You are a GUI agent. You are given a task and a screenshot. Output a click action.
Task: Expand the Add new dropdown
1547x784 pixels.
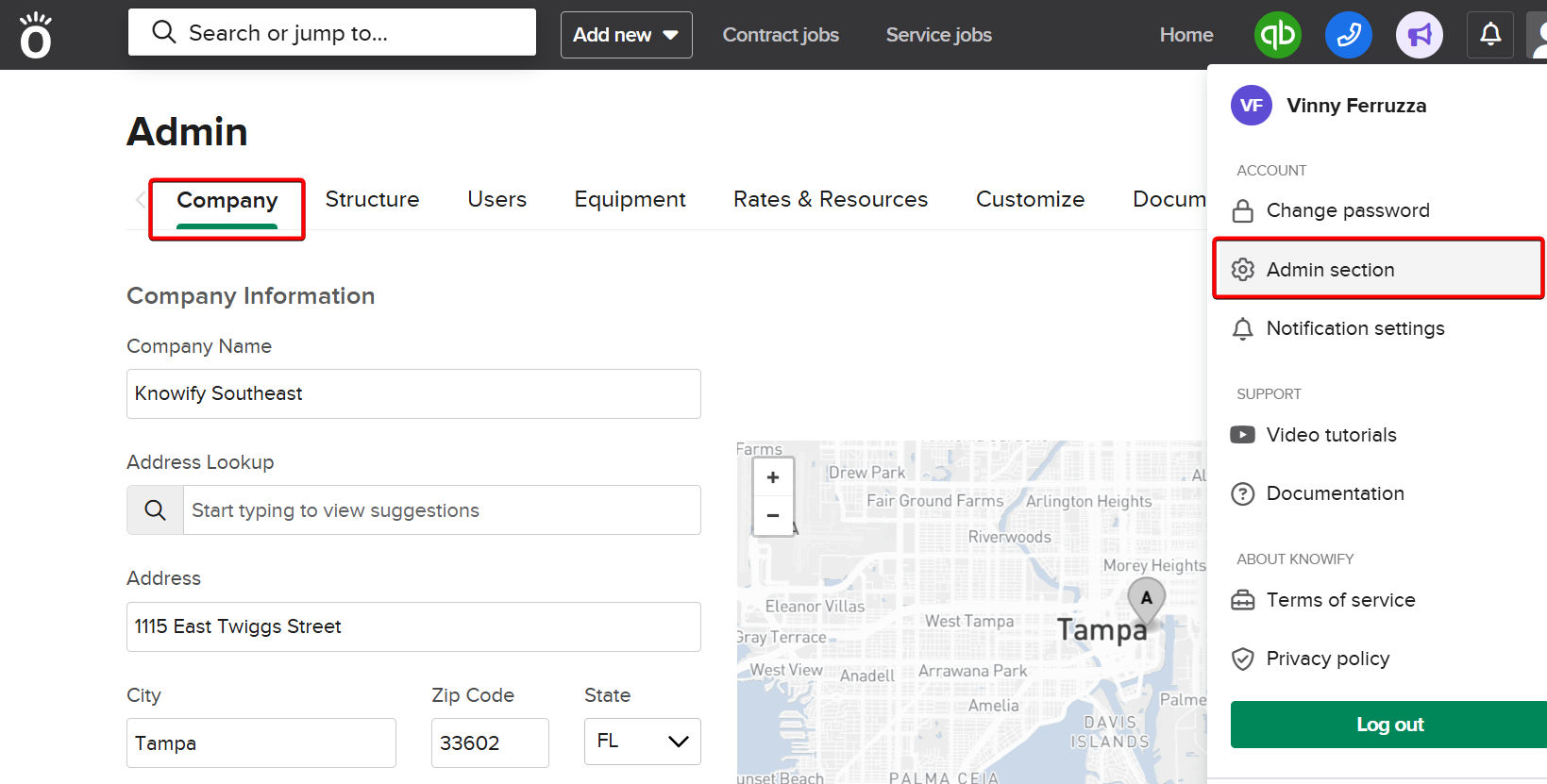[x=626, y=35]
